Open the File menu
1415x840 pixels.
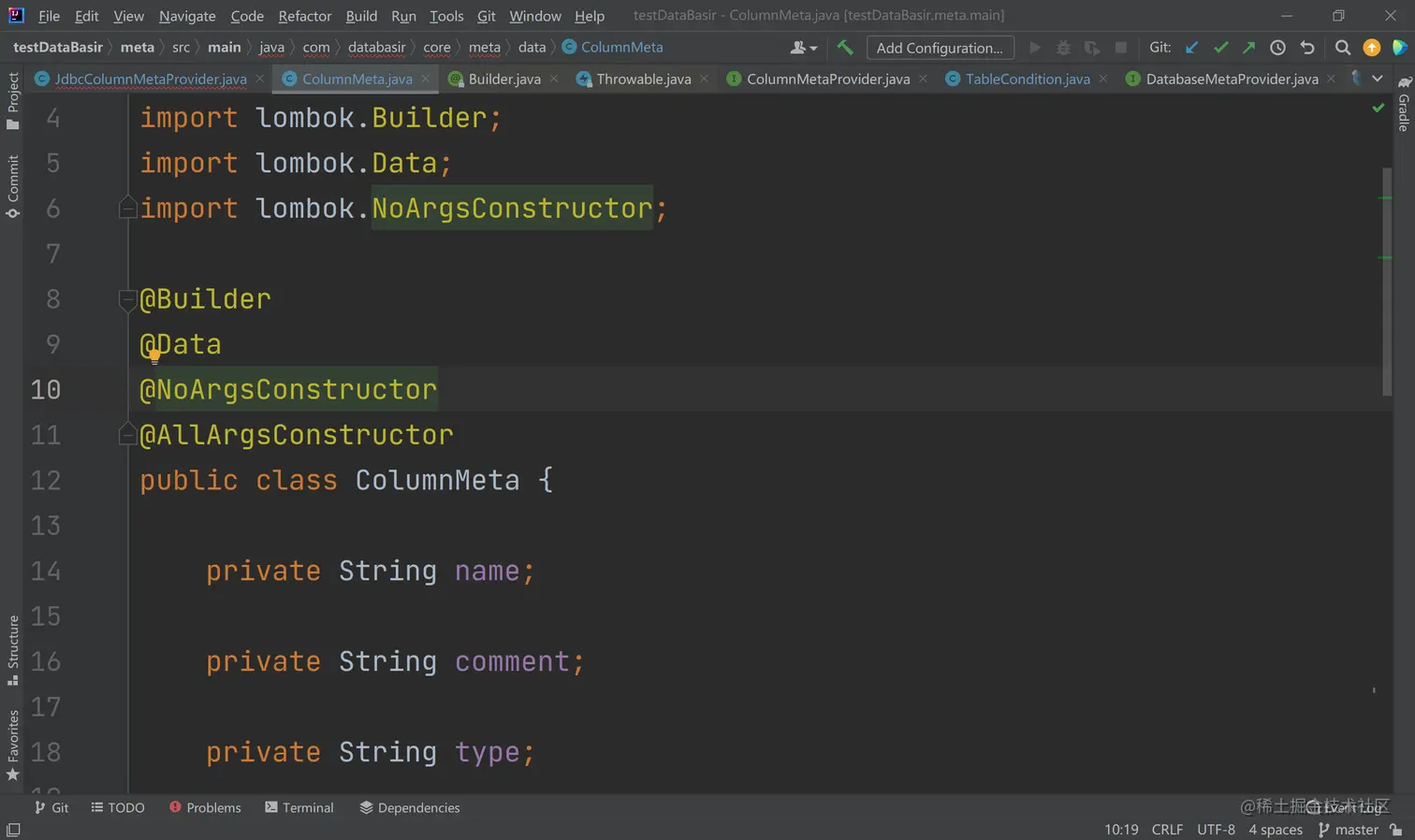pos(49,16)
